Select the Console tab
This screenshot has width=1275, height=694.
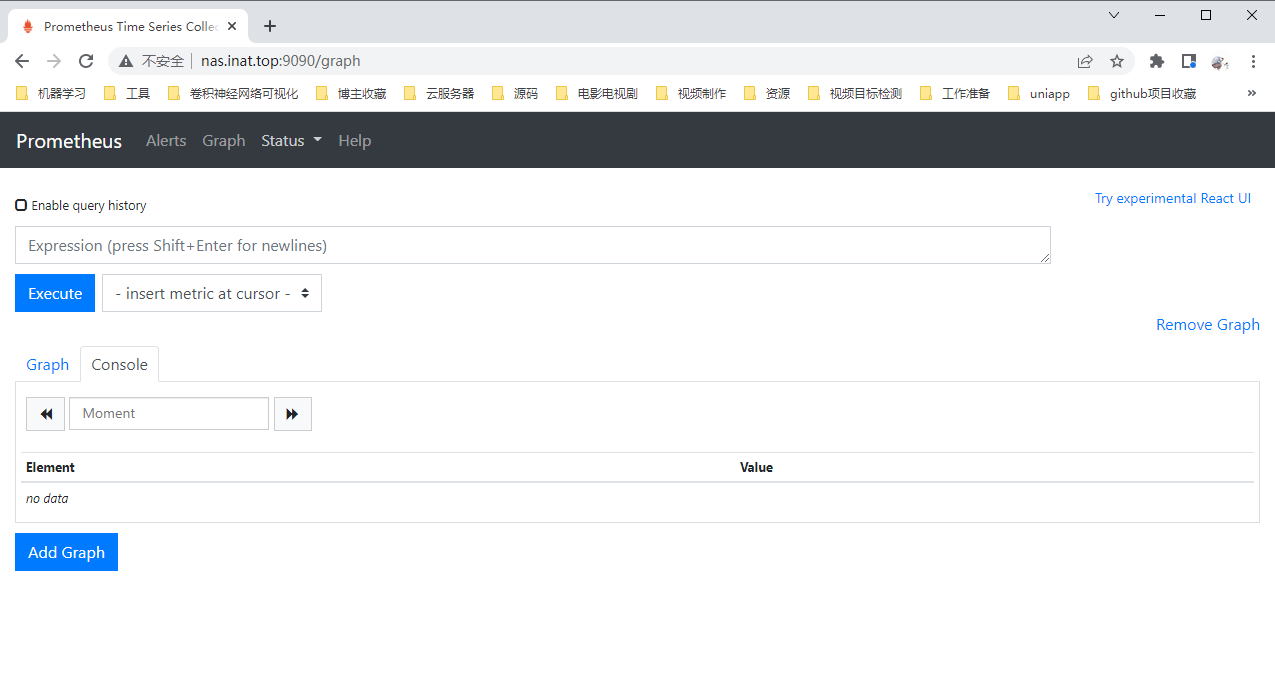tap(119, 364)
